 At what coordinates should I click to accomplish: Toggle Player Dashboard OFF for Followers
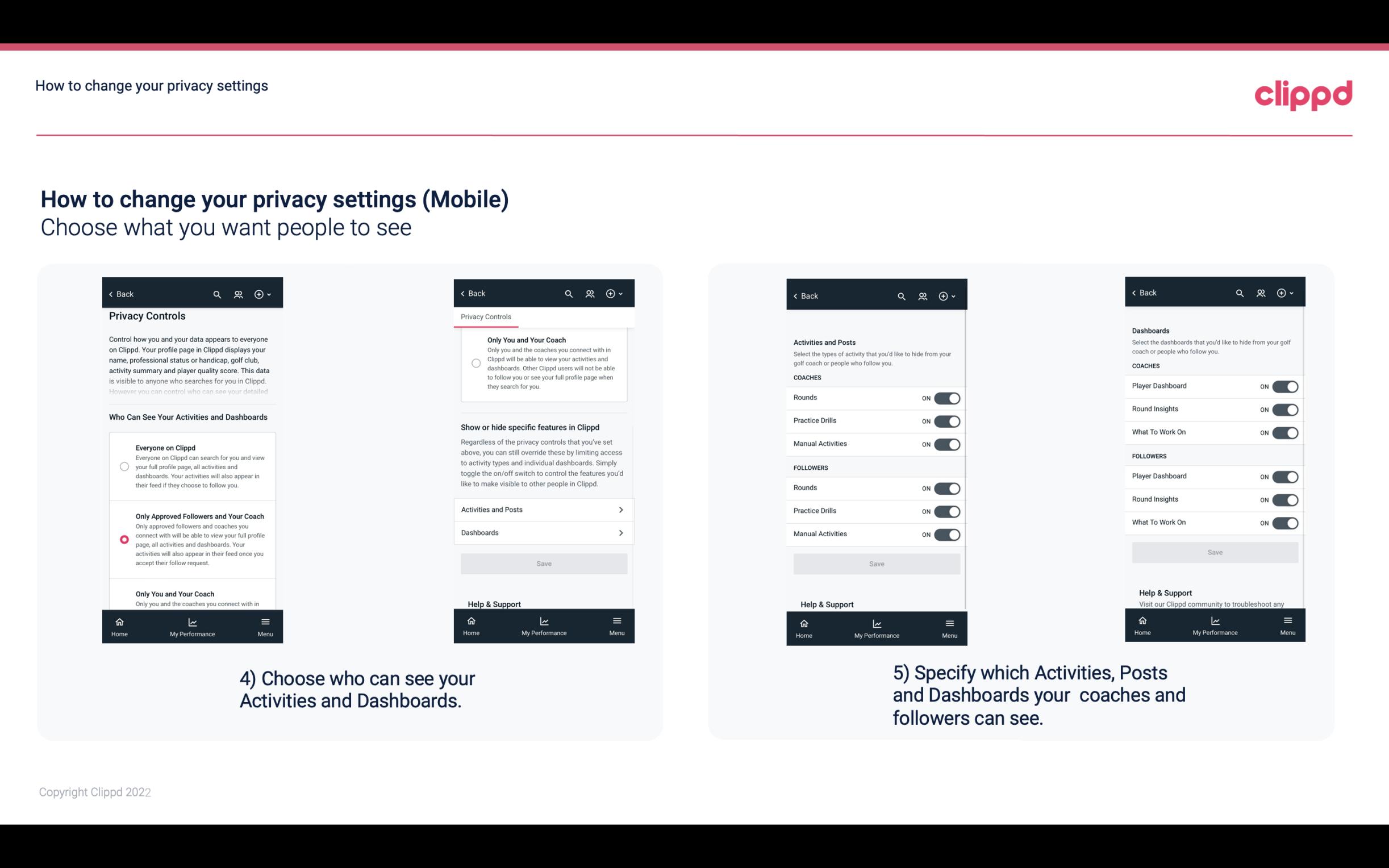pyautogui.click(x=1285, y=476)
